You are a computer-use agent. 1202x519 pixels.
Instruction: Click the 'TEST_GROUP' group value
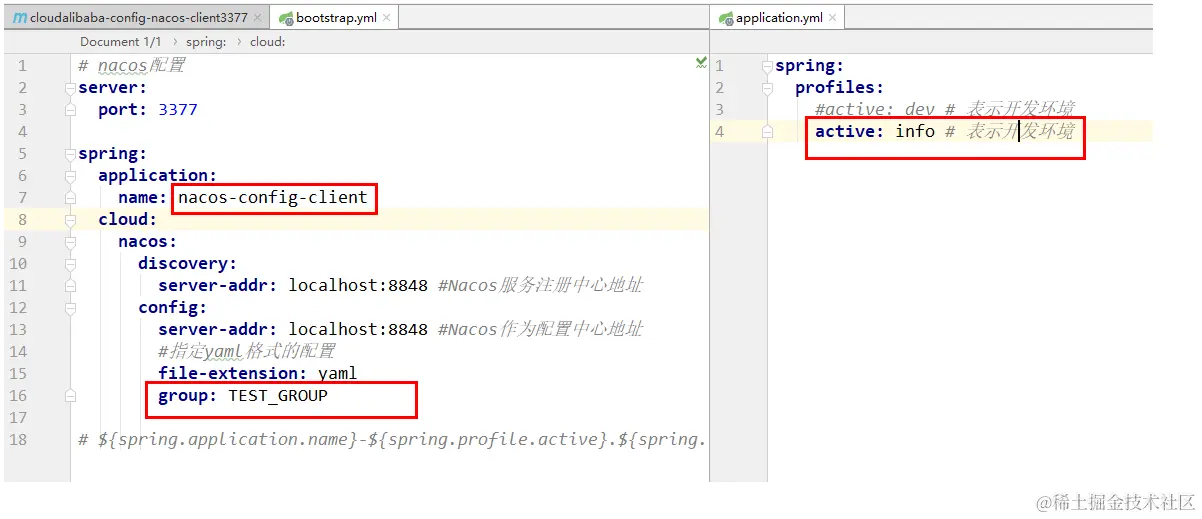click(278, 396)
